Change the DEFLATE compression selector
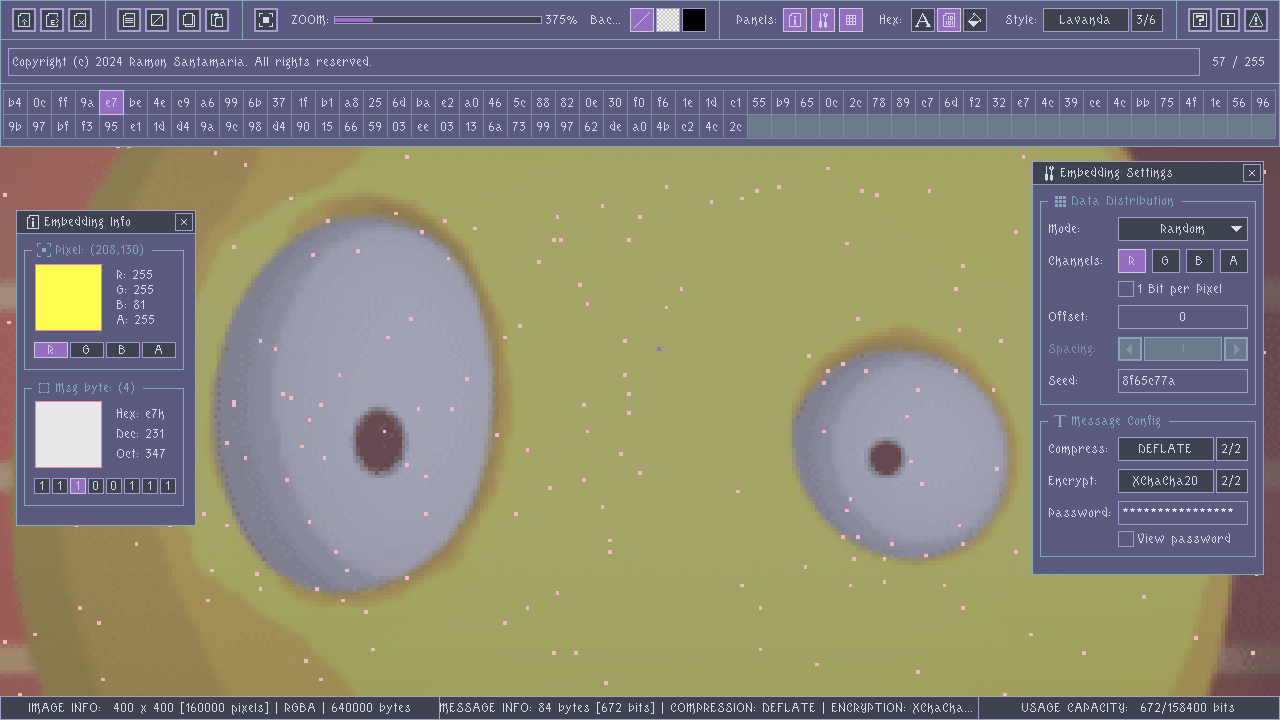The width and height of the screenshot is (1280, 720). tap(1165, 449)
